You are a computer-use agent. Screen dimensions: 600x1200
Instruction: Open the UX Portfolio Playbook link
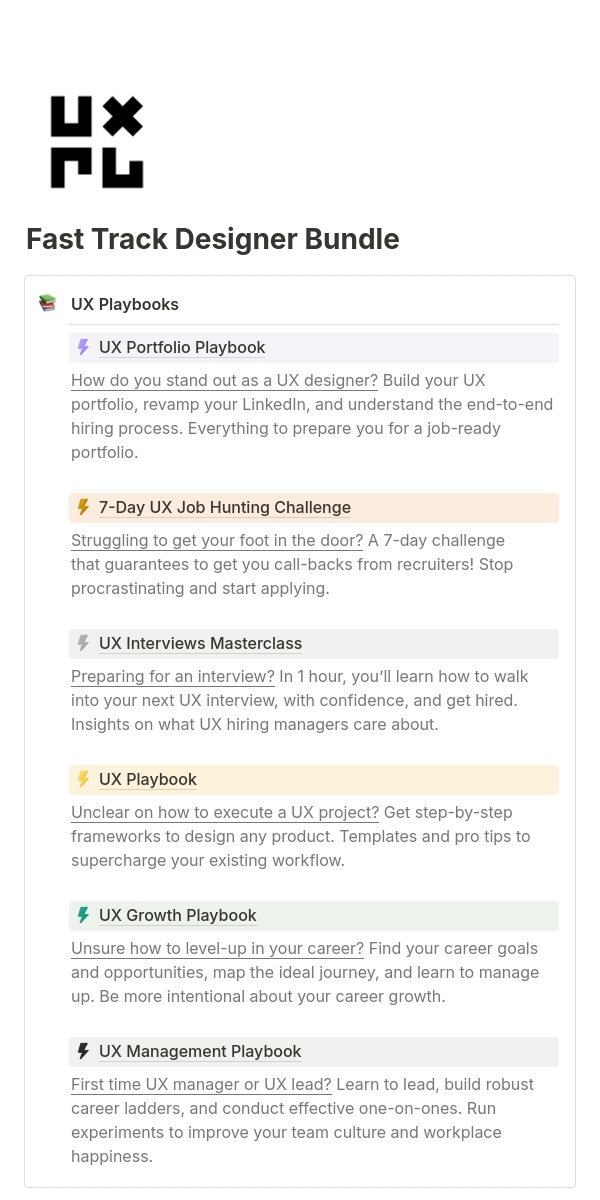(x=182, y=348)
